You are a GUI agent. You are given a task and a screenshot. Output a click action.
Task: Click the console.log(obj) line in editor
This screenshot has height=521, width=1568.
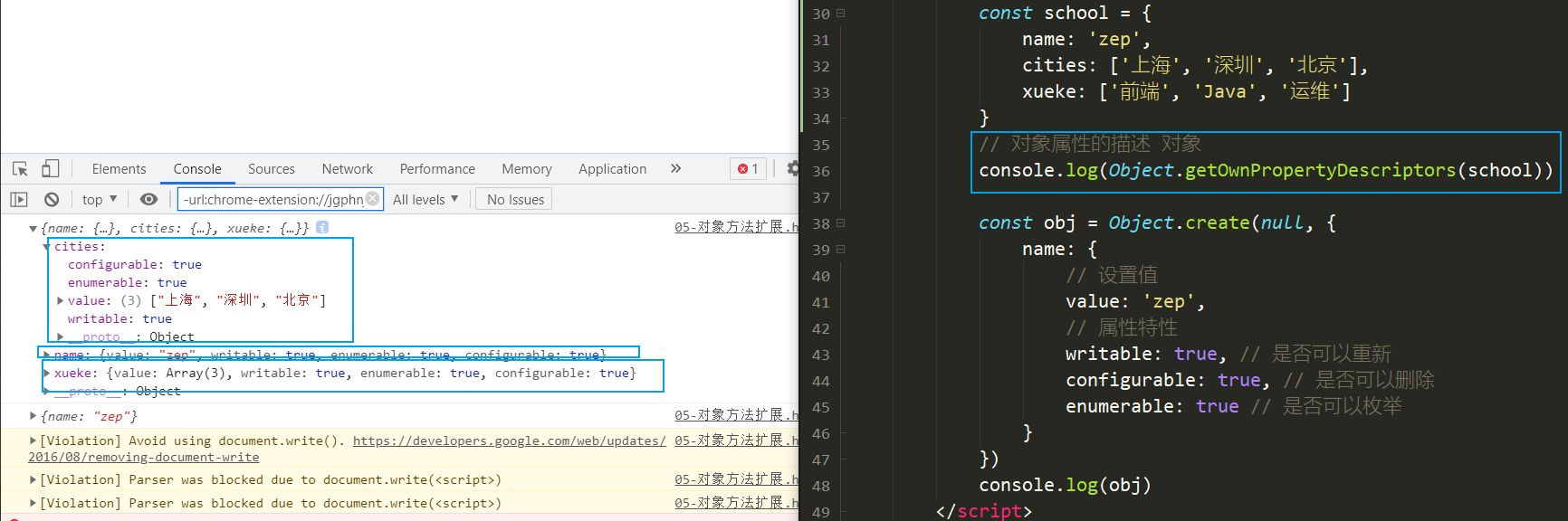pyautogui.click(x=1065, y=485)
